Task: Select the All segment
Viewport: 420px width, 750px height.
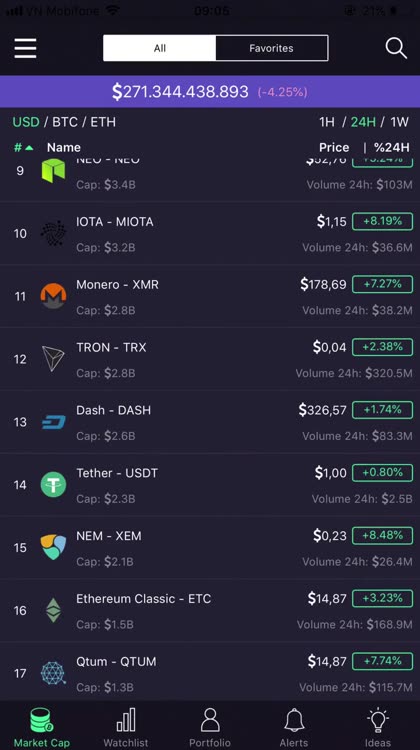Action: pyautogui.click(x=160, y=48)
